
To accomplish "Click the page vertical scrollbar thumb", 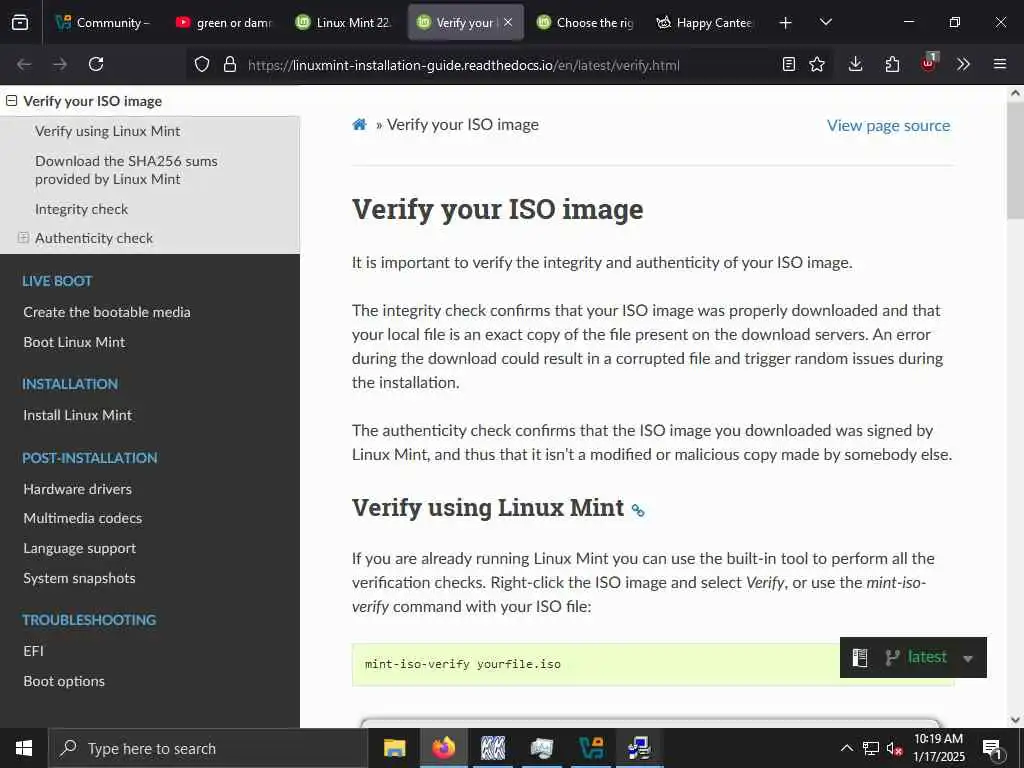I will pos(1015,160).
